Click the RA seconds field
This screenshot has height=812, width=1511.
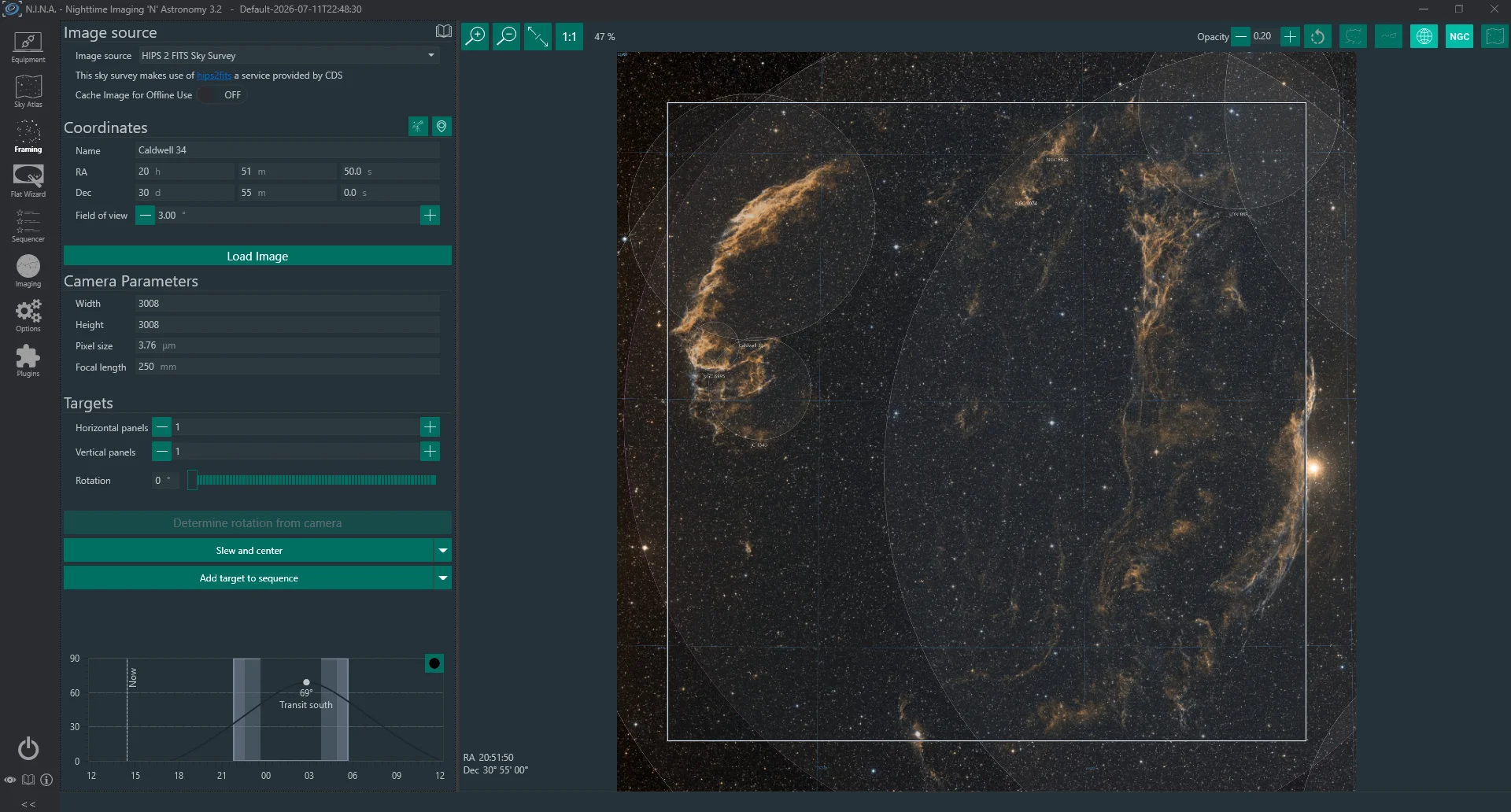point(390,172)
